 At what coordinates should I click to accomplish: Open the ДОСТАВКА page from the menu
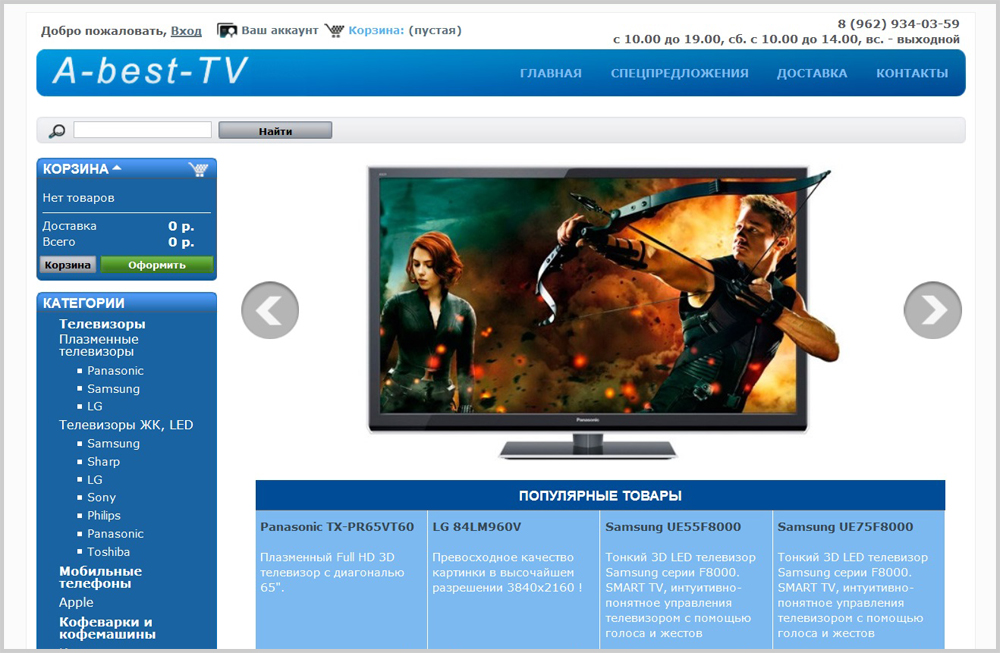click(812, 73)
